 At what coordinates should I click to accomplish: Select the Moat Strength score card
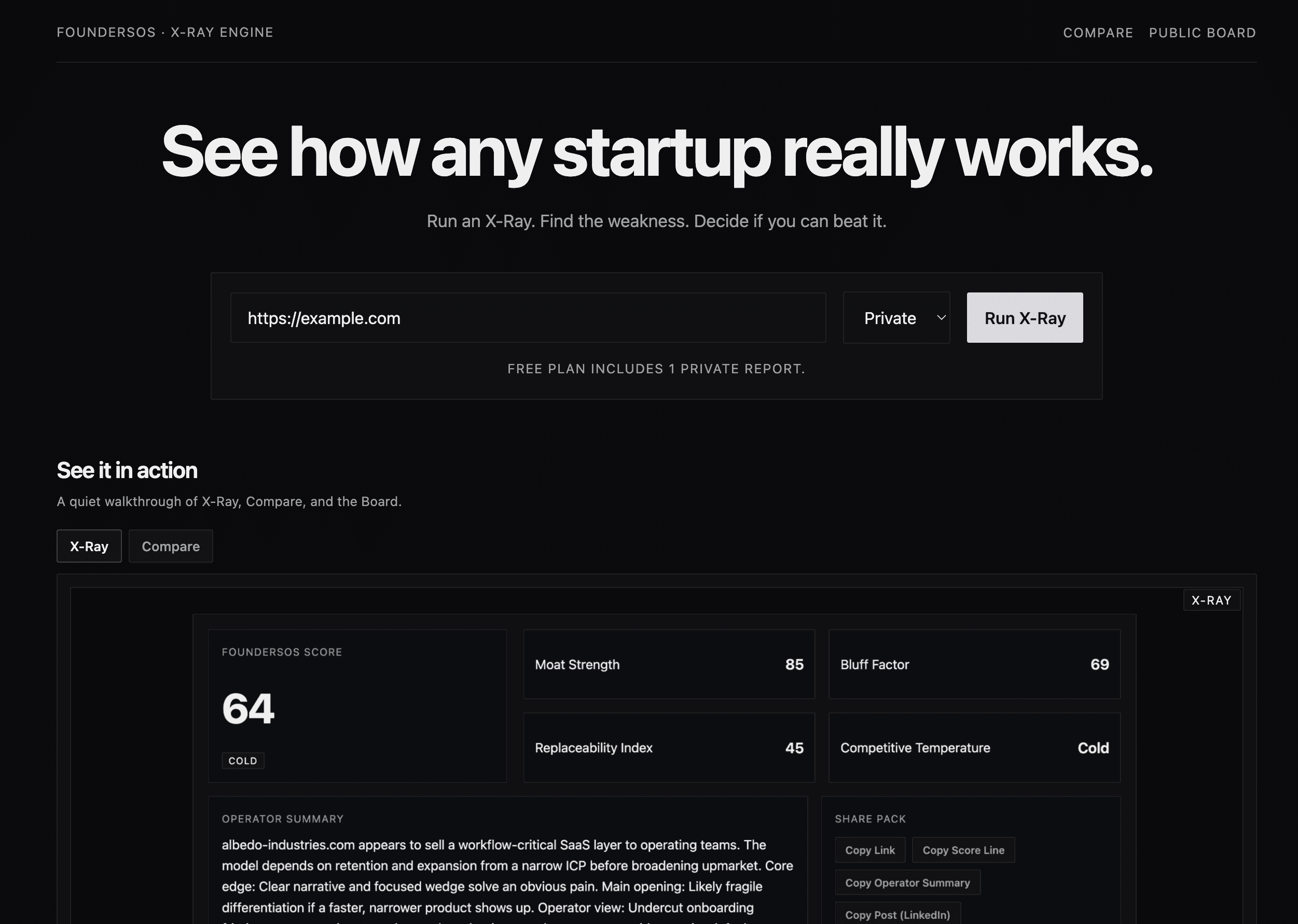coord(668,665)
